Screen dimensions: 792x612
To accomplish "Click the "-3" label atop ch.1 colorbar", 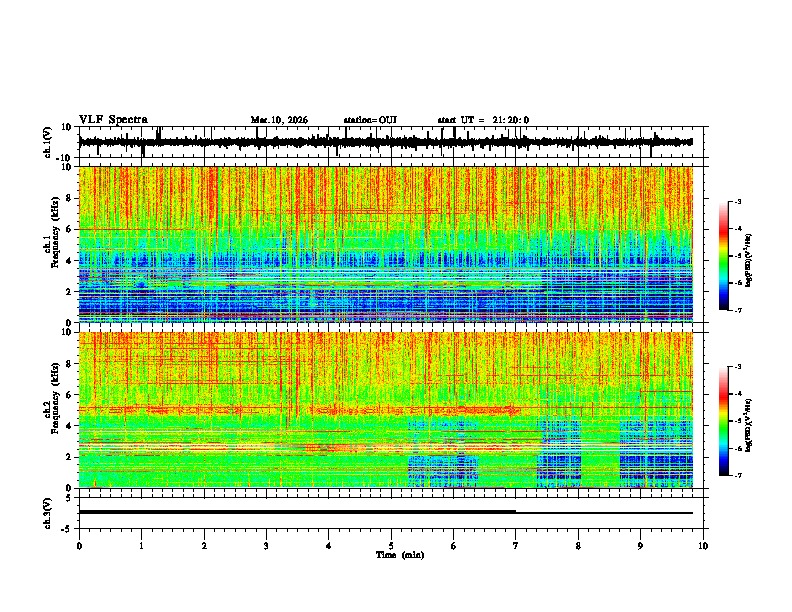I will pyautogui.click(x=737, y=201).
